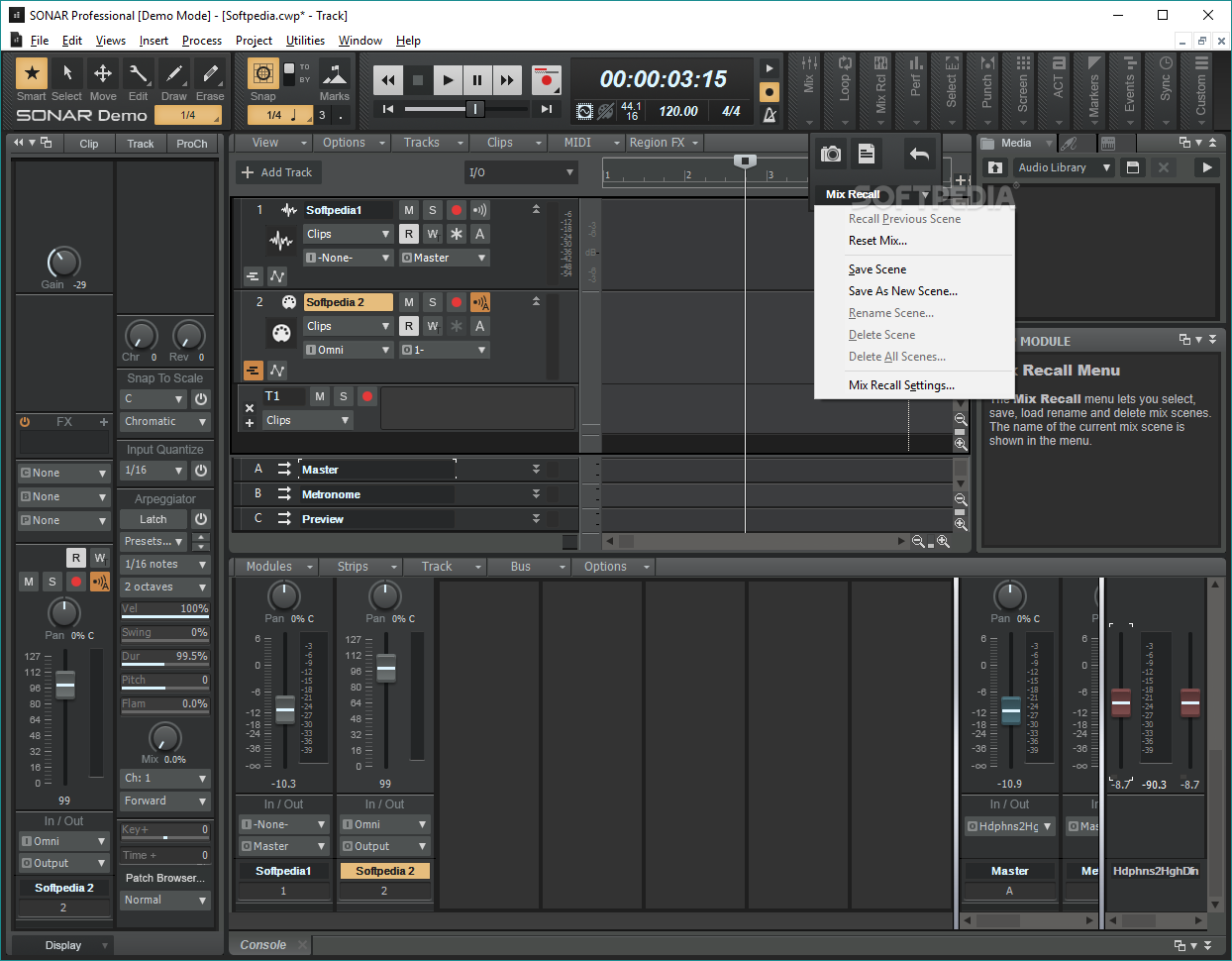
Task: Stop playback in the transport
Action: (418, 80)
